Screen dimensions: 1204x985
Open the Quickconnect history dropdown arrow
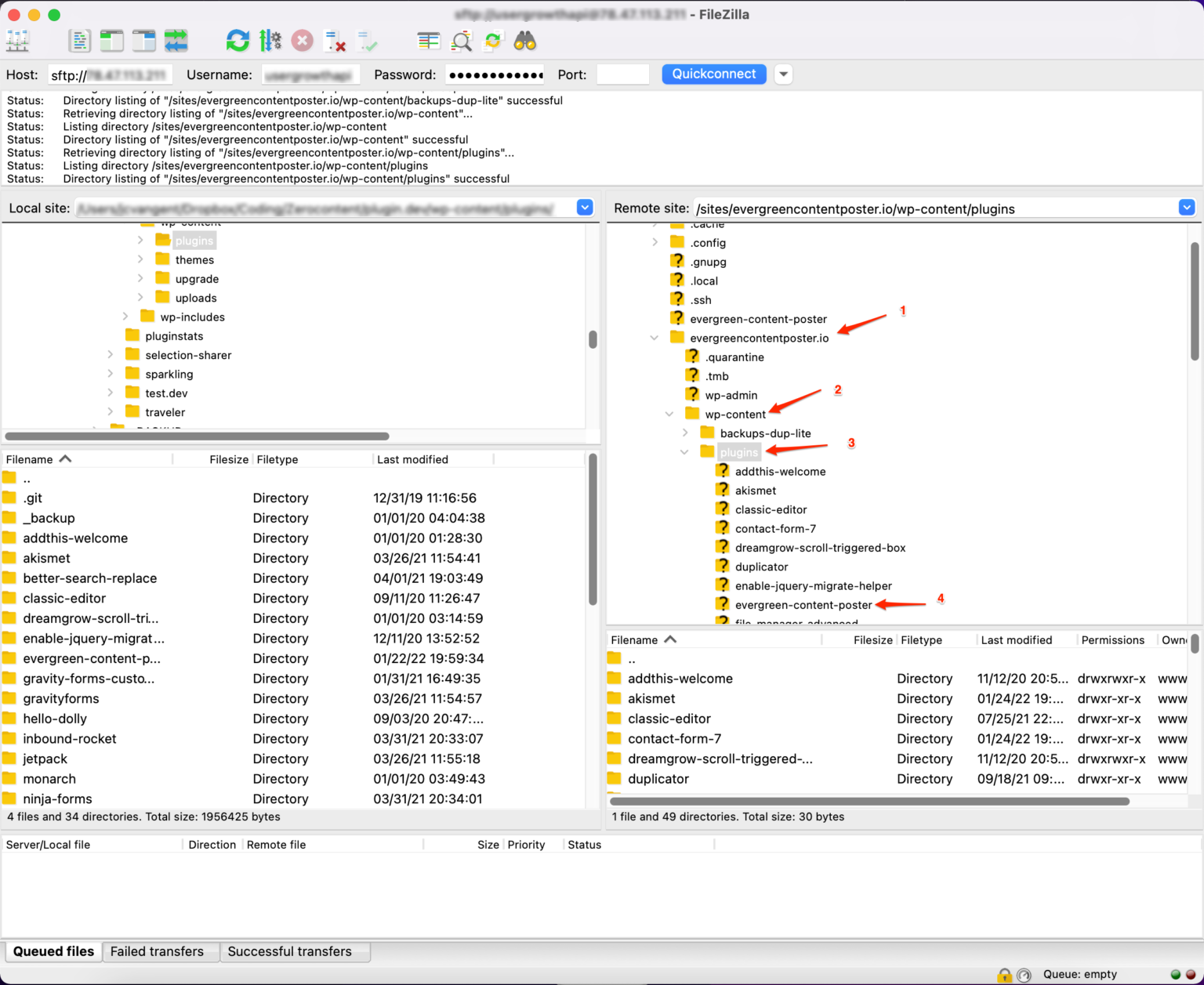pyautogui.click(x=783, y=74)
